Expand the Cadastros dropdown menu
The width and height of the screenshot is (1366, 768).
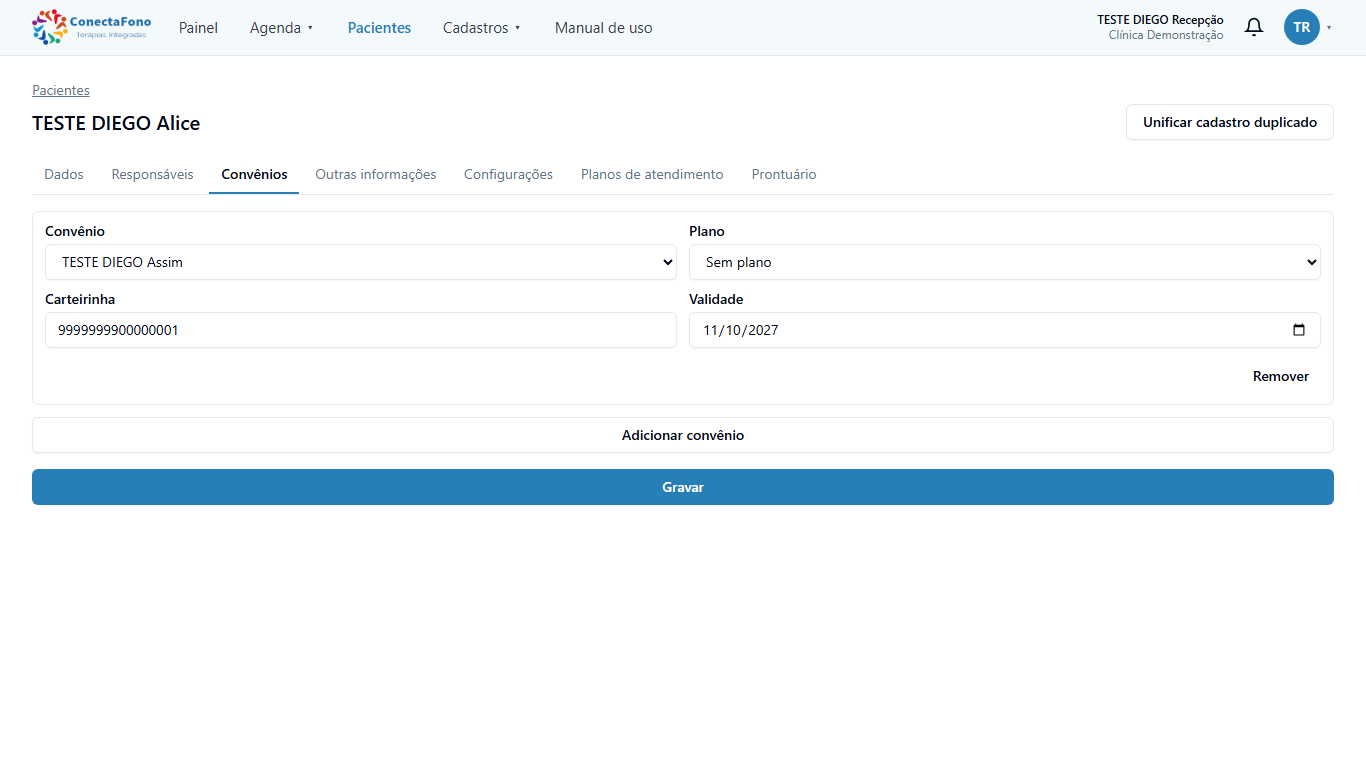[x=482, y=28]
